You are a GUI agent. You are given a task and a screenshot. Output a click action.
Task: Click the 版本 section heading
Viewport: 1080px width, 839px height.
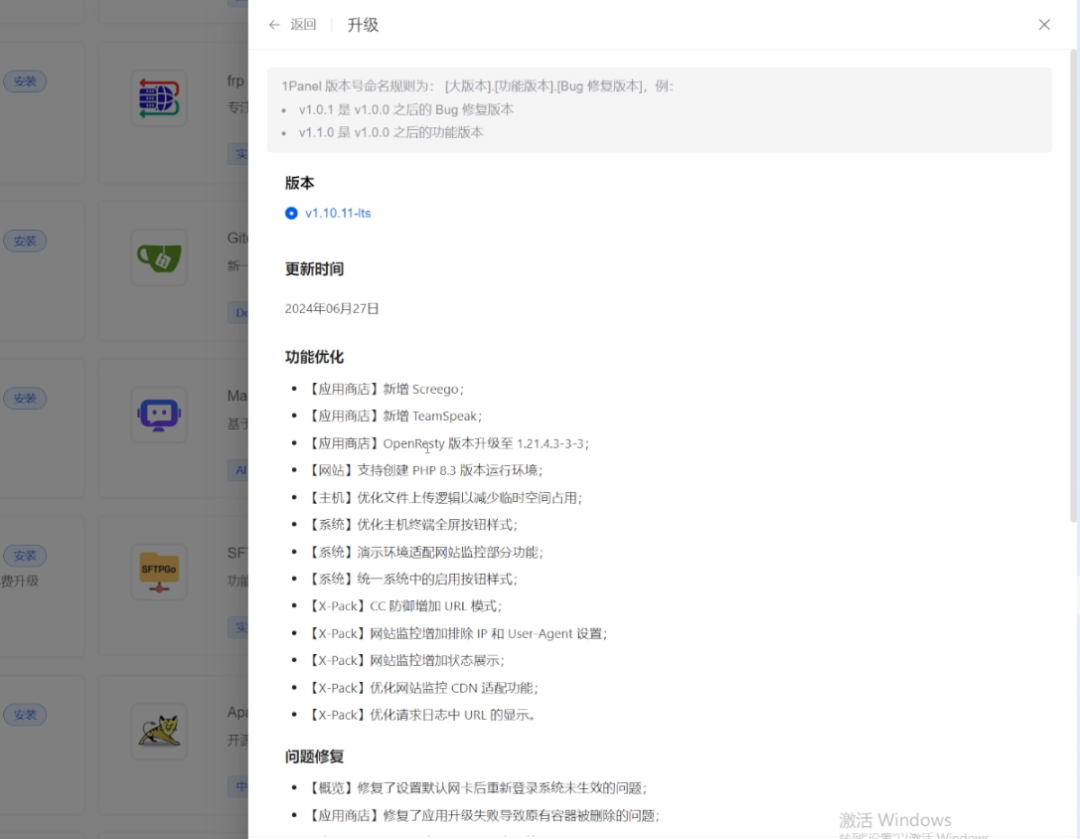pyautogui.click(x=300, y=183)
